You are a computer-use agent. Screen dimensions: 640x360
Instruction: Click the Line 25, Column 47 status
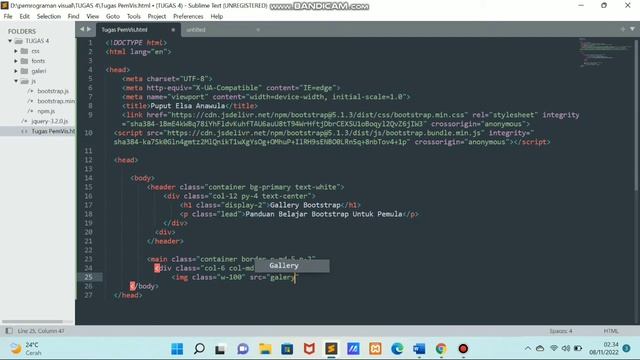[x=41, y=331]
